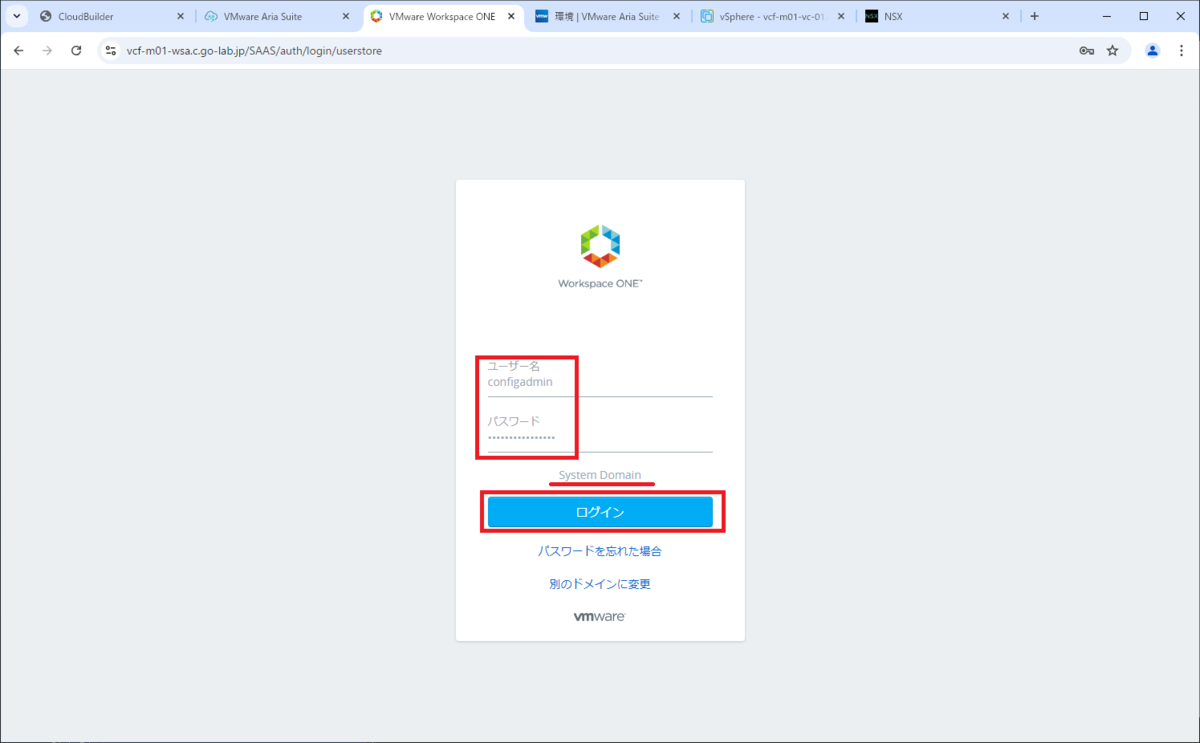Click the vmware footer logo
Image resolution: width=1200 pixels, height=743 pixels.
[x=600, y=616]
